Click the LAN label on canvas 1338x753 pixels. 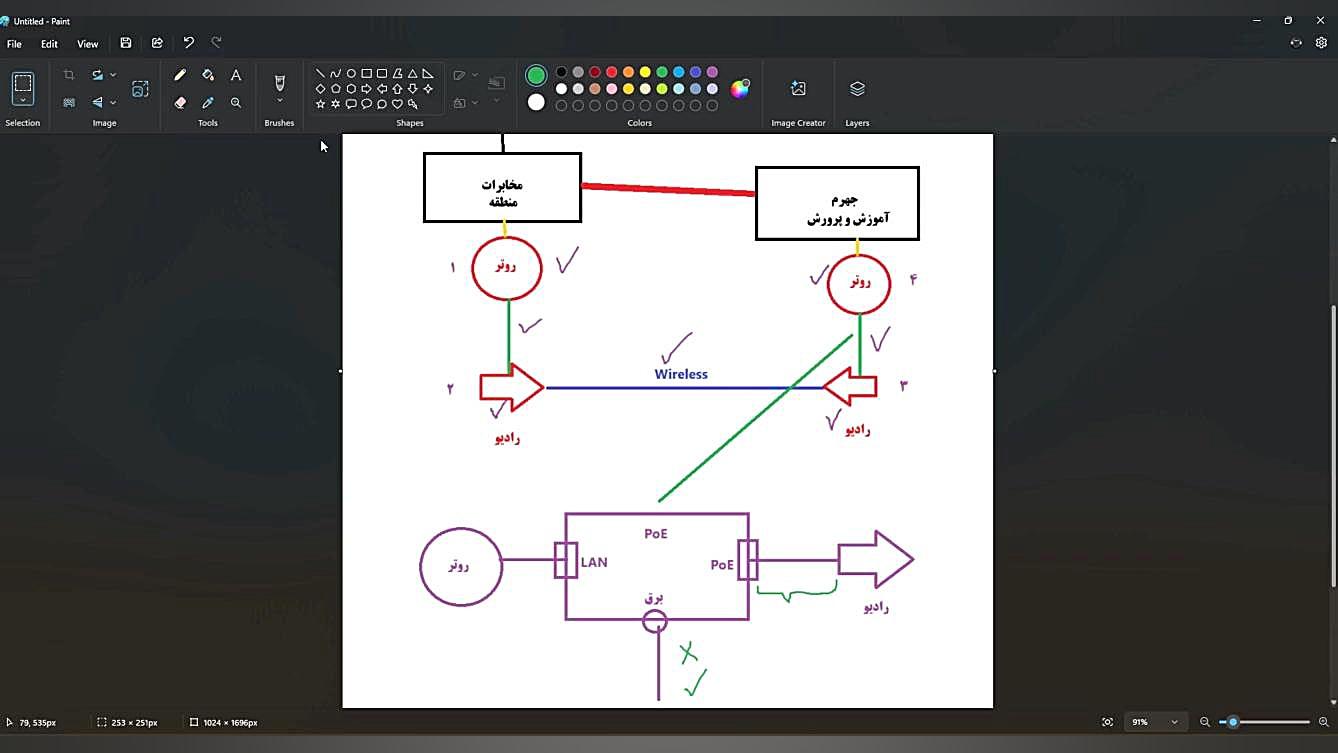pos(594,563)
